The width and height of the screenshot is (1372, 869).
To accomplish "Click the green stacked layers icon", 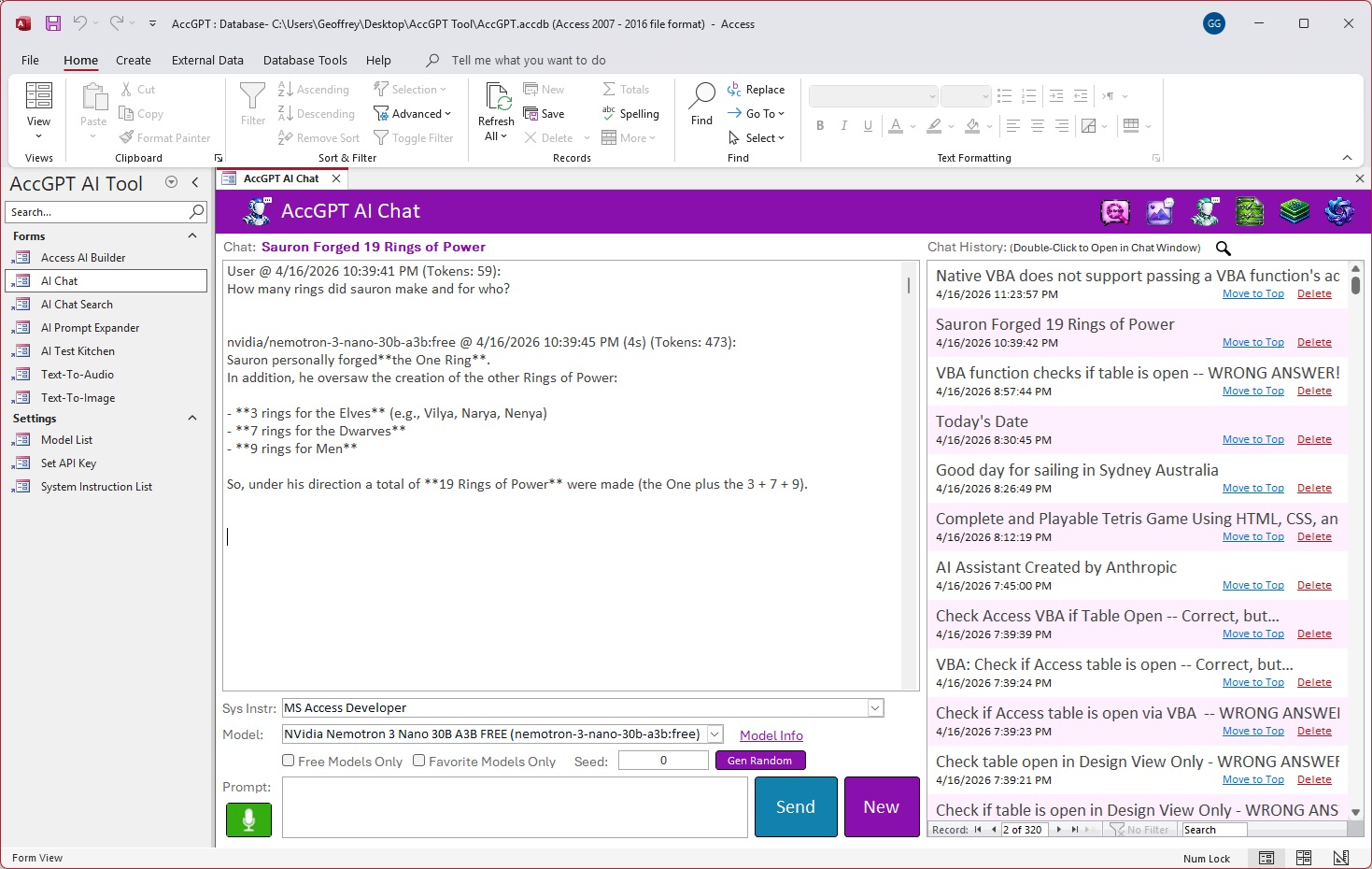I will tap(1294, 212).
